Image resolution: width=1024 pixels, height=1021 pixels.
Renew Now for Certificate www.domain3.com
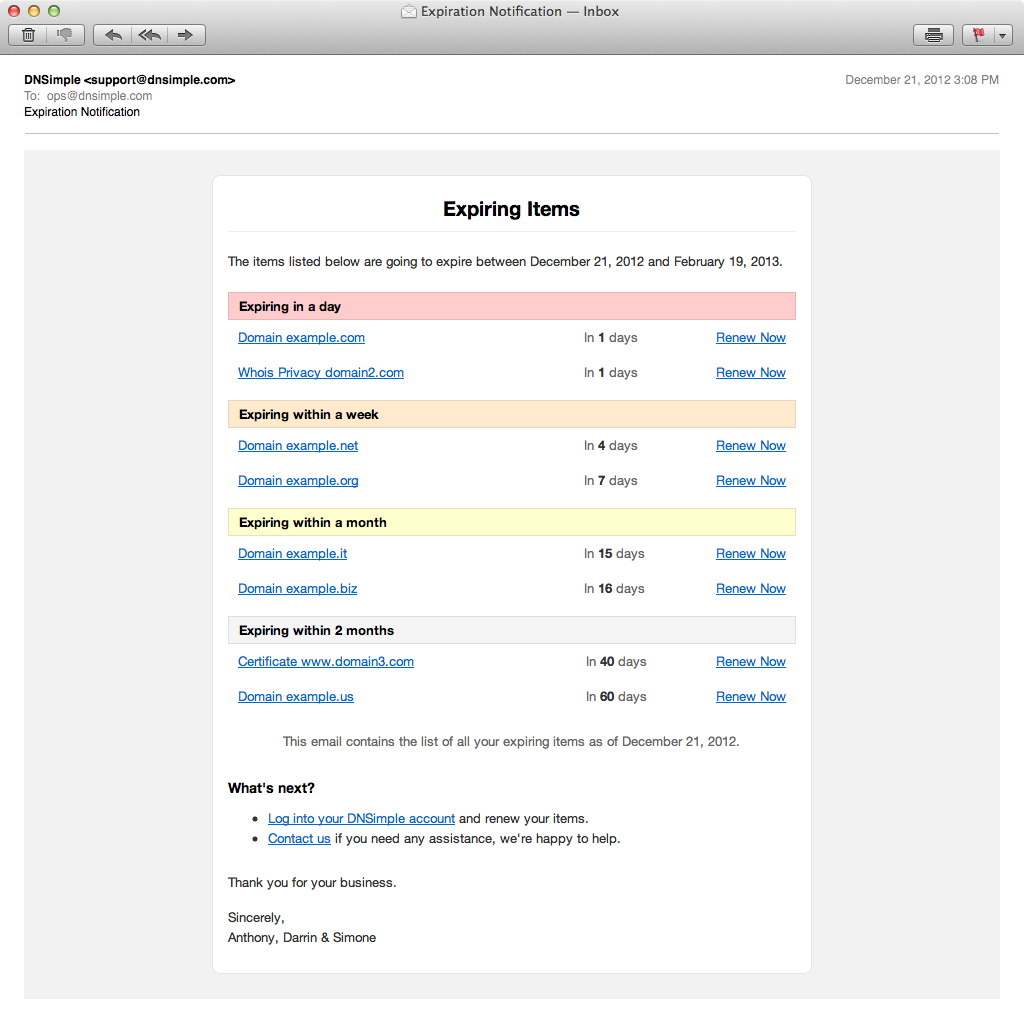[750, 662]
